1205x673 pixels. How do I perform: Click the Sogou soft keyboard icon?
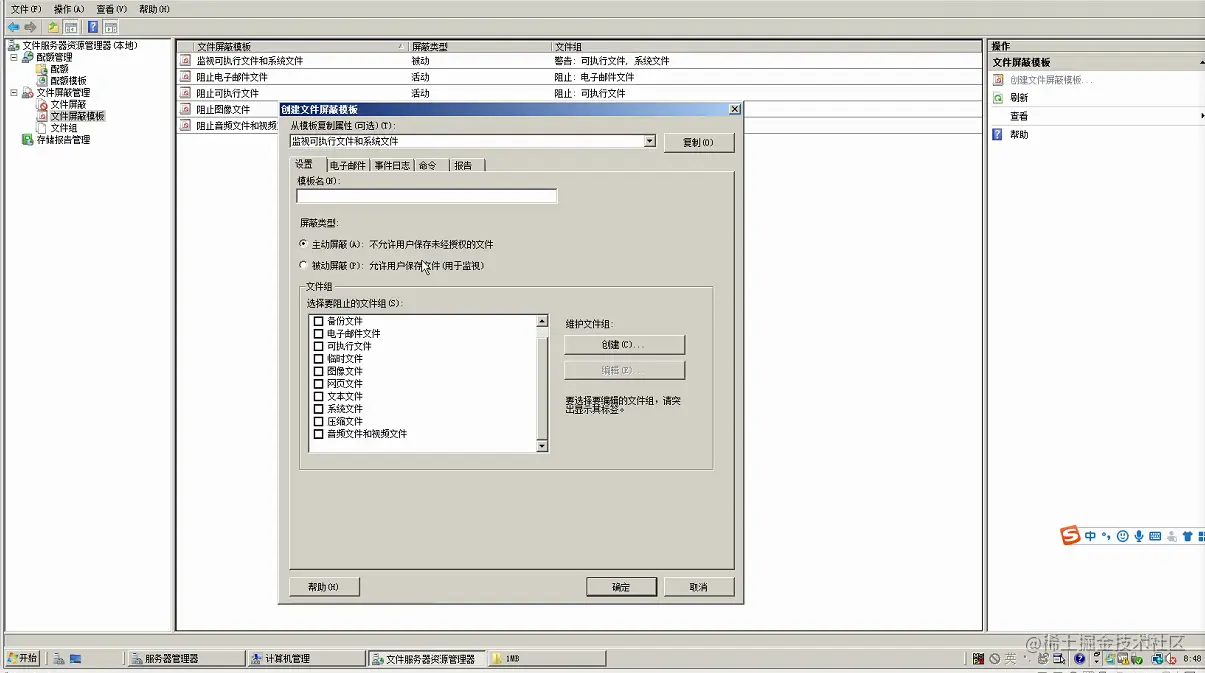coord(1155,536)
